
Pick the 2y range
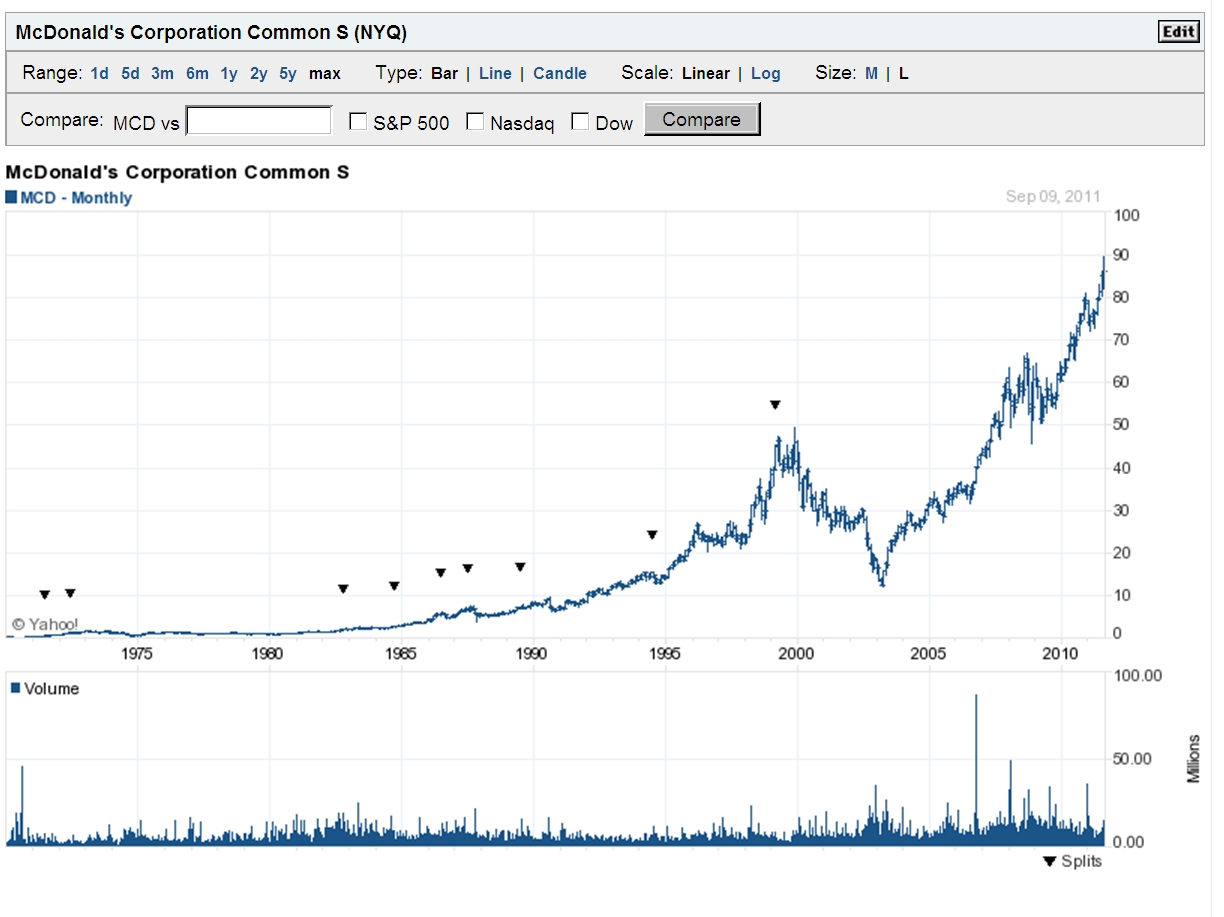259,73
